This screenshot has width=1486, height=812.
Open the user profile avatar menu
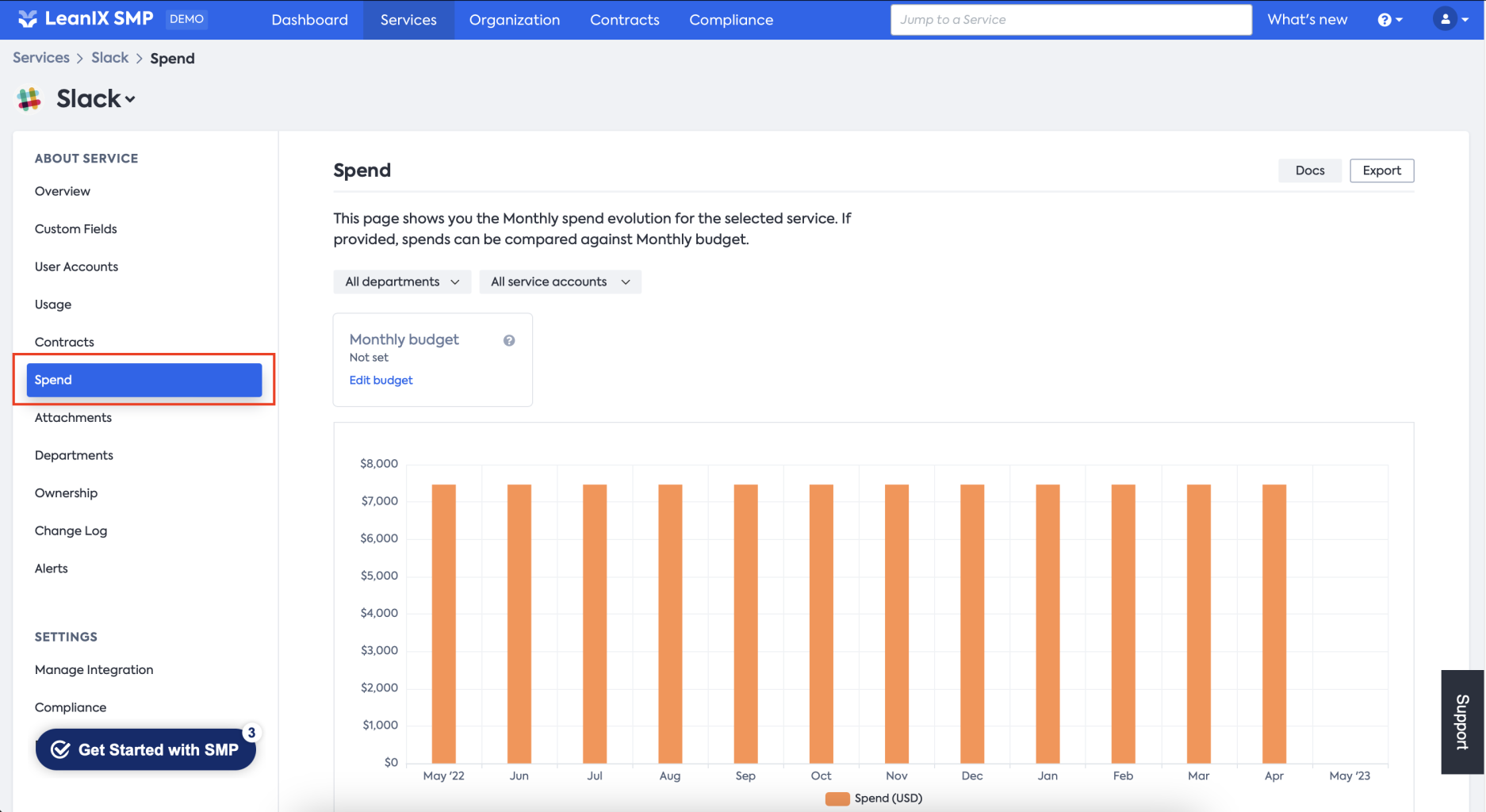1452,19
